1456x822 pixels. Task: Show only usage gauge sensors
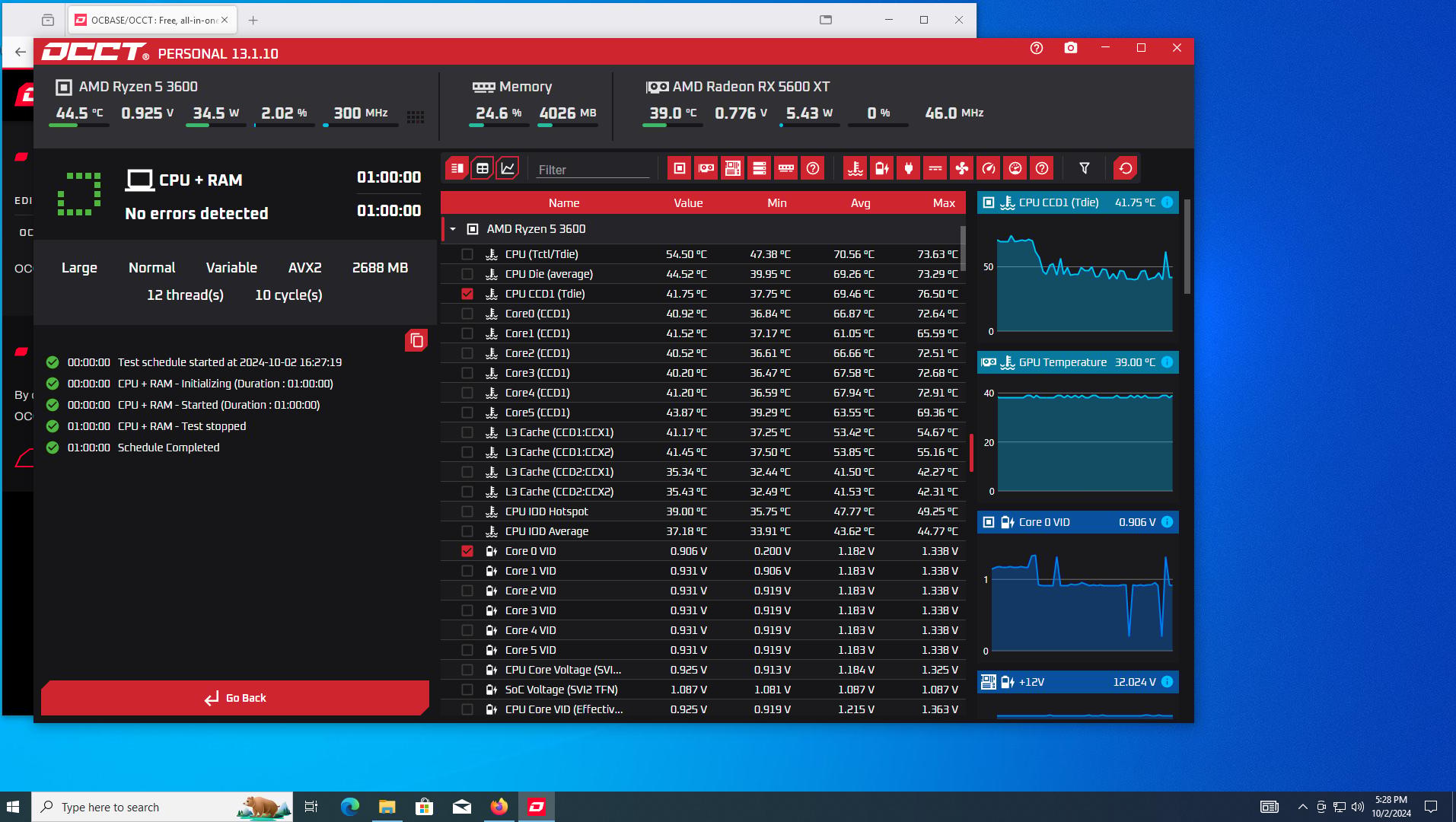(1015, 168)
